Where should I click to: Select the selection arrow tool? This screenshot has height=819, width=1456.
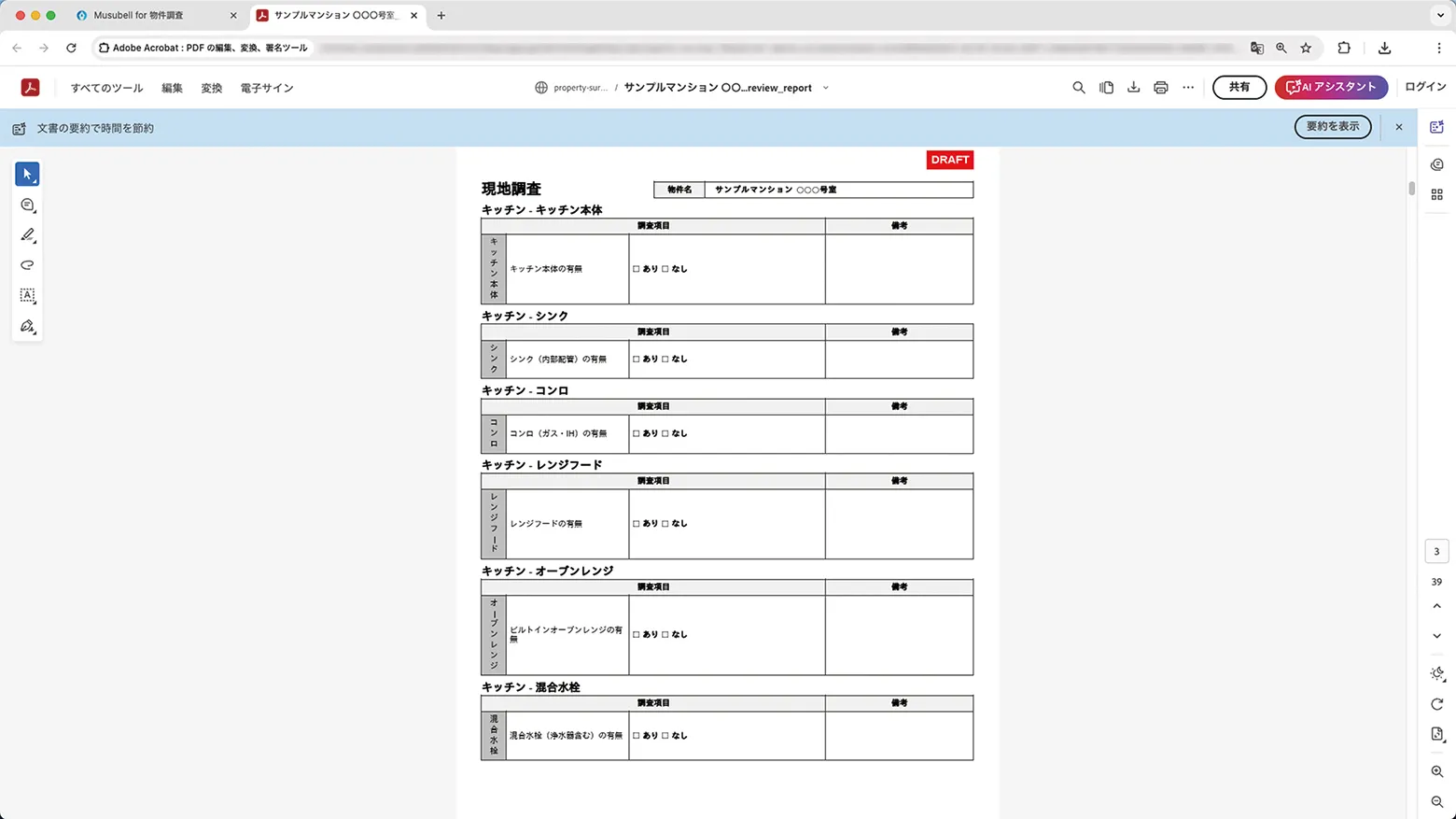[27, 174]
